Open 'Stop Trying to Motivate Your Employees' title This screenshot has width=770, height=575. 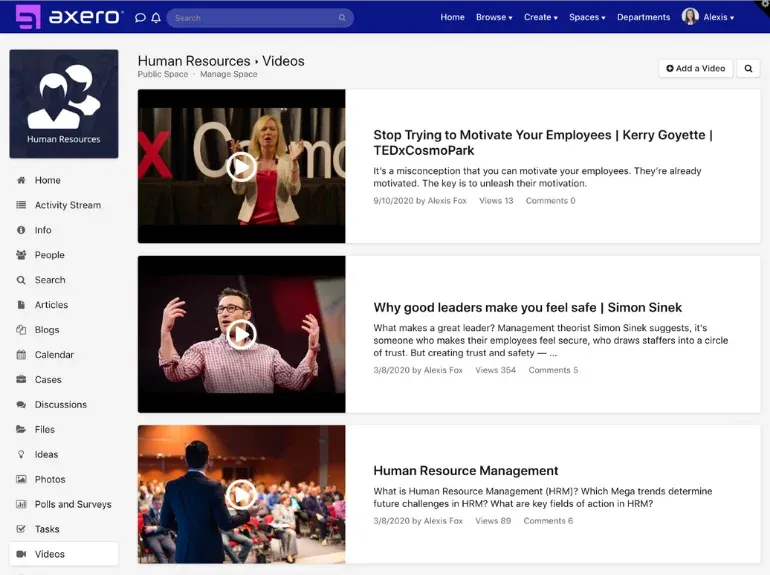(x=543, y=142)
